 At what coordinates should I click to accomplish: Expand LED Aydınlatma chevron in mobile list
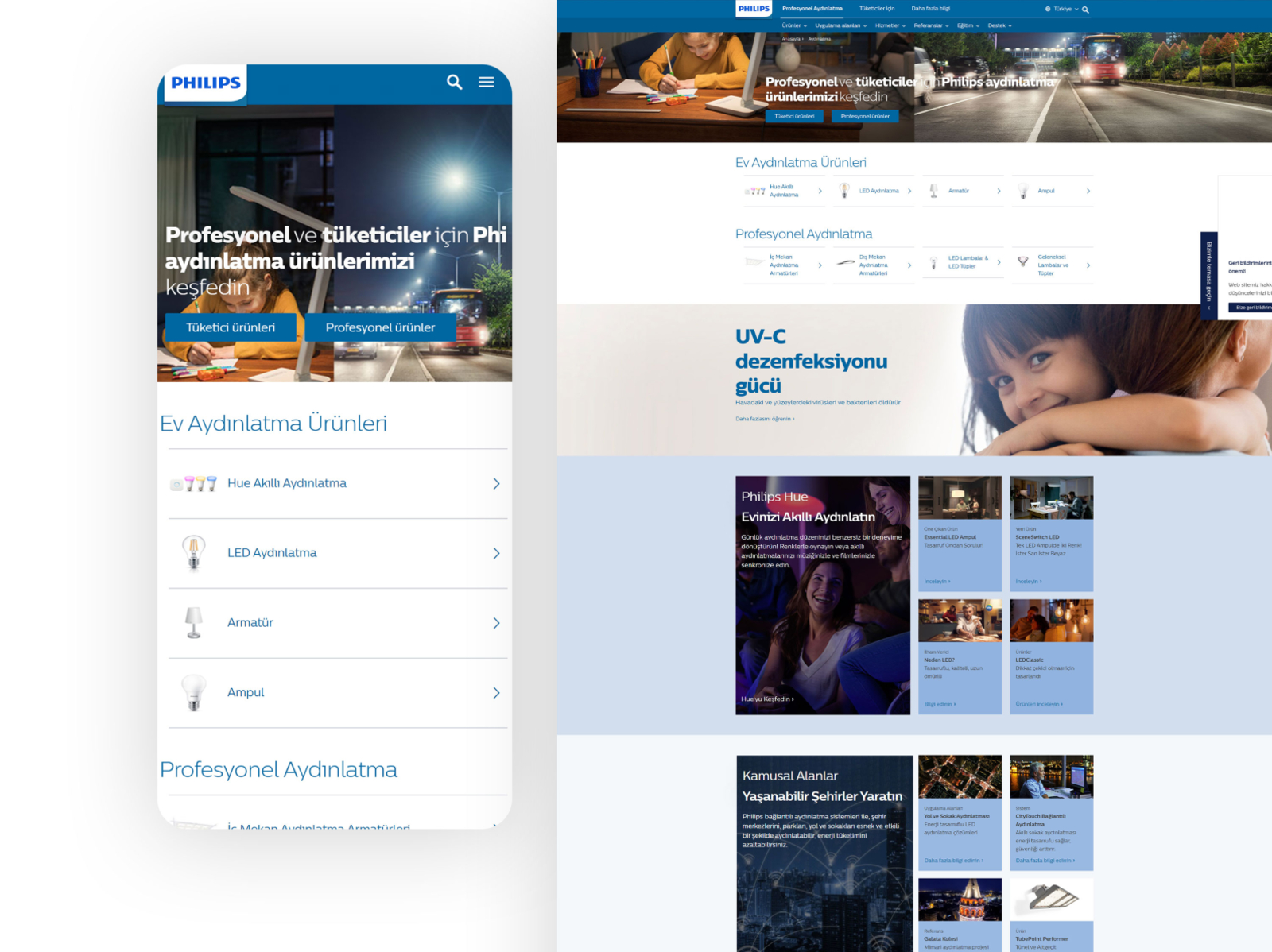click(496, 553)
